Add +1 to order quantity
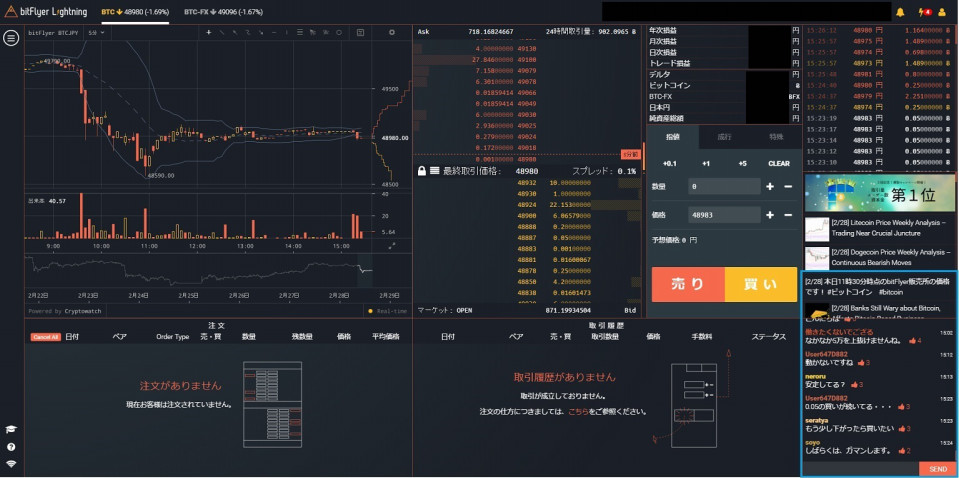Image resolution: width=959 pixels, height=478 pixels. point(706,164)
